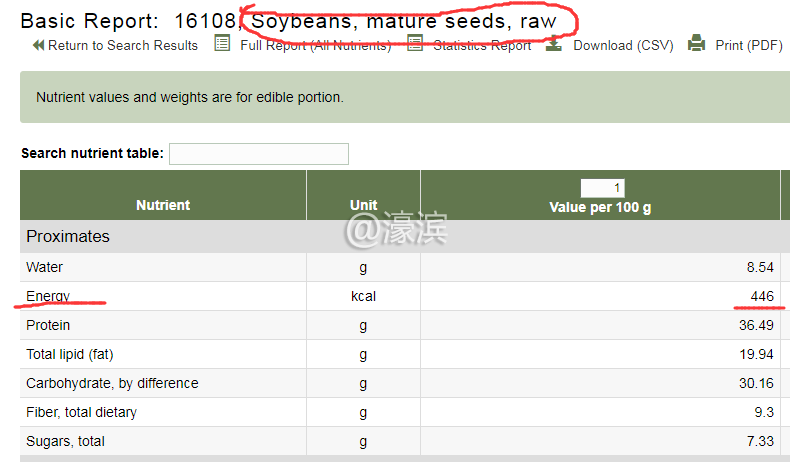Image resolution: width=790 pixels, height=462 pixels.
Task: Select the 446 kcal energy value
Action: (x=762, y=296)
